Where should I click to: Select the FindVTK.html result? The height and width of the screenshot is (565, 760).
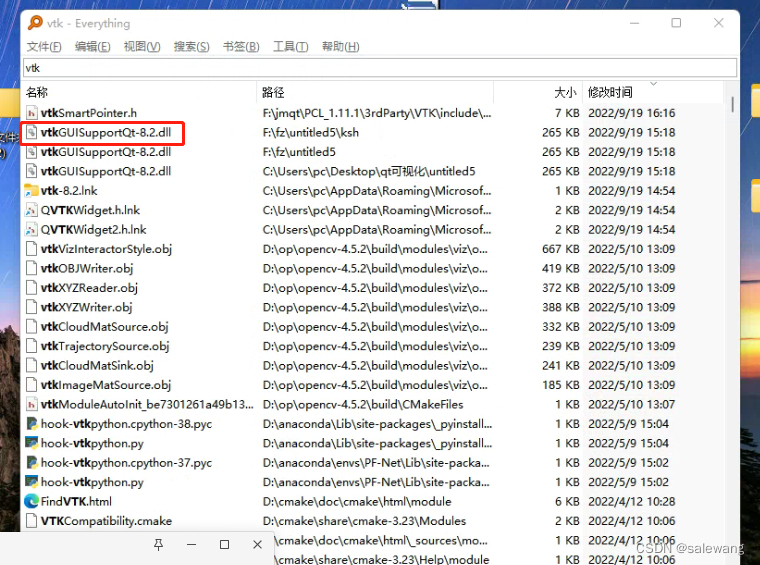76,501
